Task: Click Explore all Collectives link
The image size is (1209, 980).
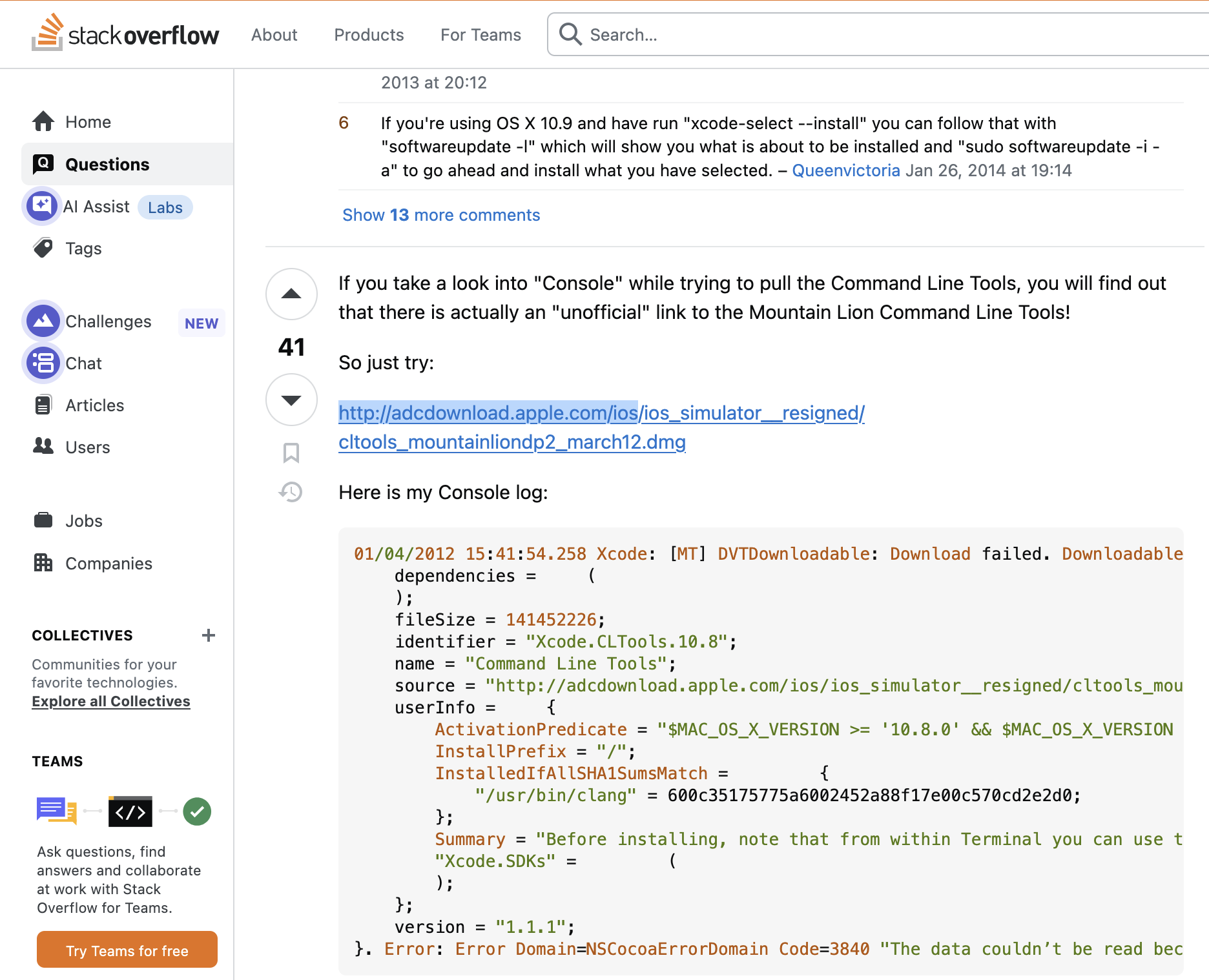Action: click(x=111, y=701)
